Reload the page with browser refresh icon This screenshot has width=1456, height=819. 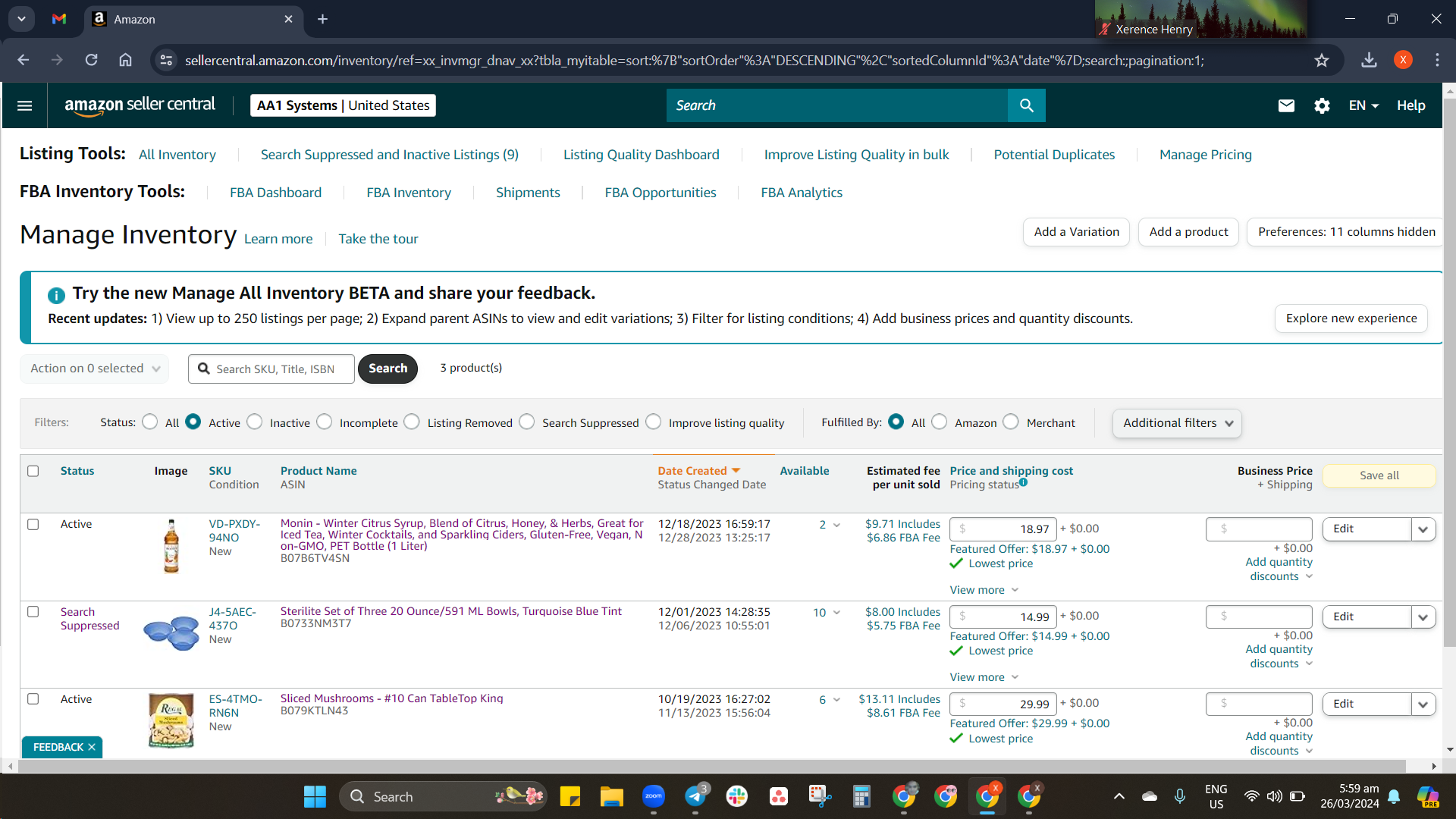point(91,60)
